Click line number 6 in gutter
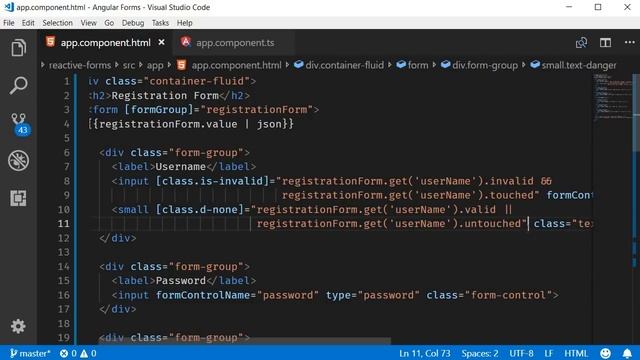The width and height of the screenshot is (640, 360). point(67,153)
